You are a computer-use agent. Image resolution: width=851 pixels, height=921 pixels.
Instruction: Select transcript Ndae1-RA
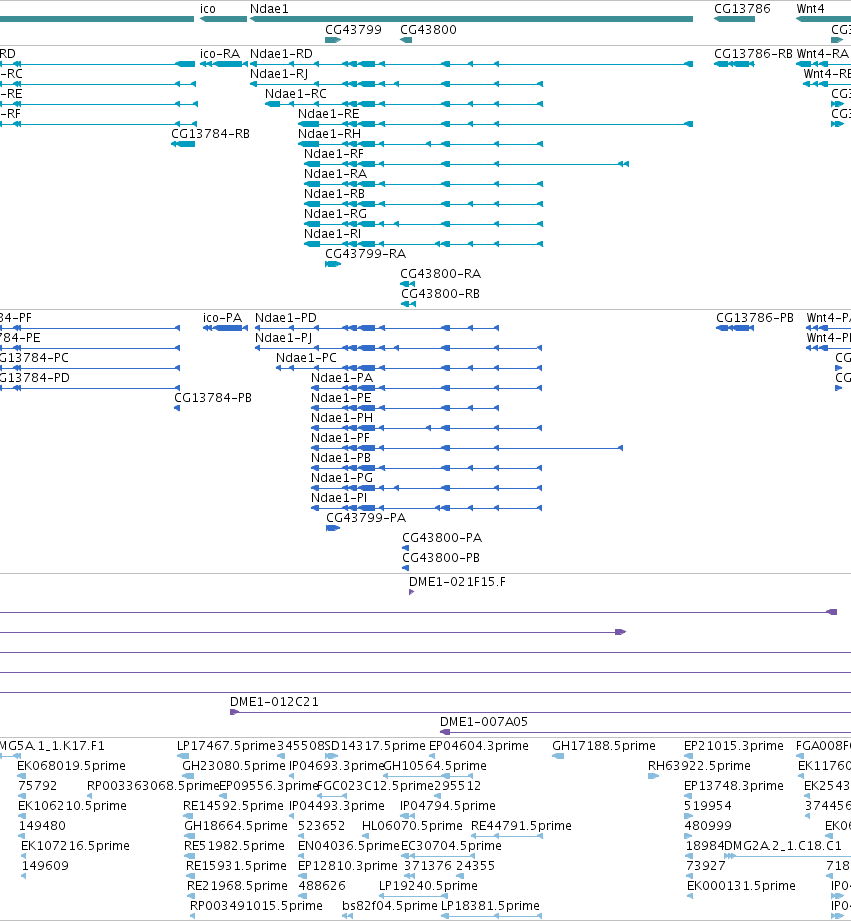[x=335, y=173]
